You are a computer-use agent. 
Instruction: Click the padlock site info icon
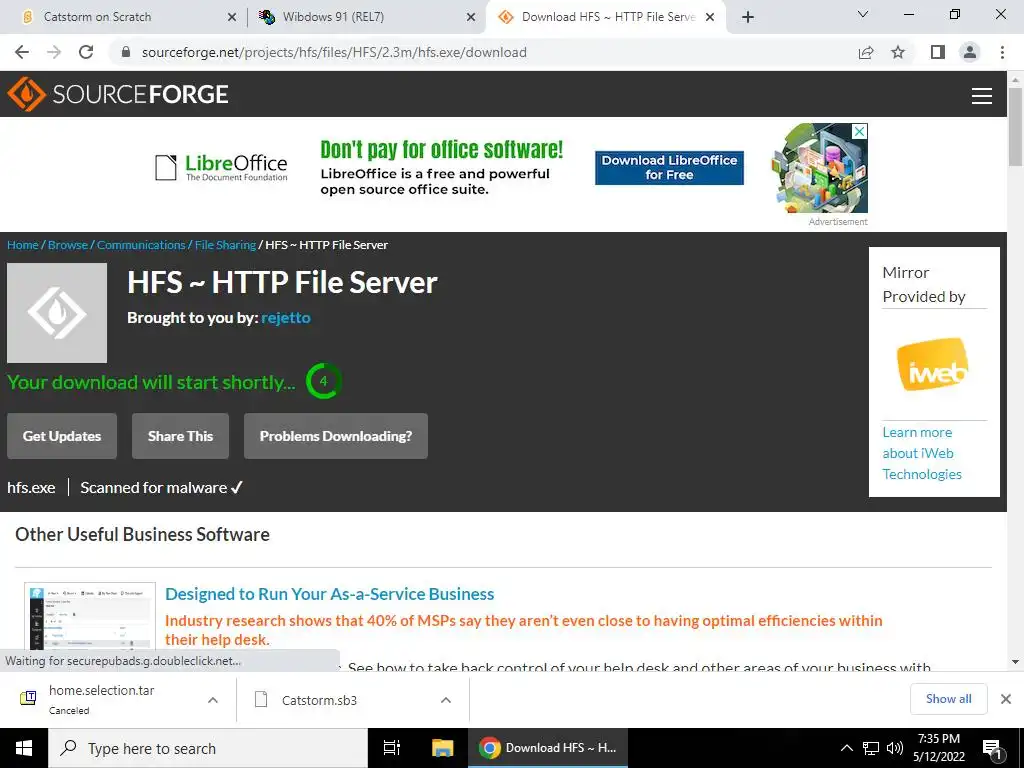126,52
